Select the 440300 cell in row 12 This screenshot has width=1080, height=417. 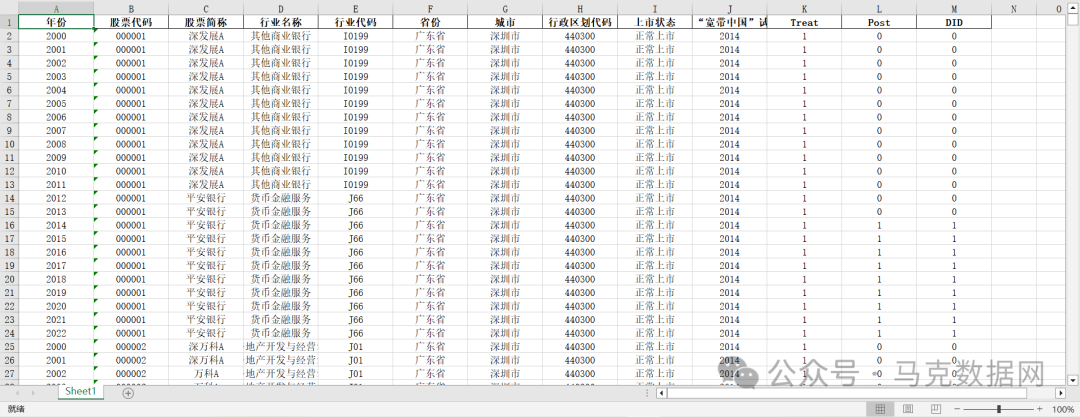580,171
